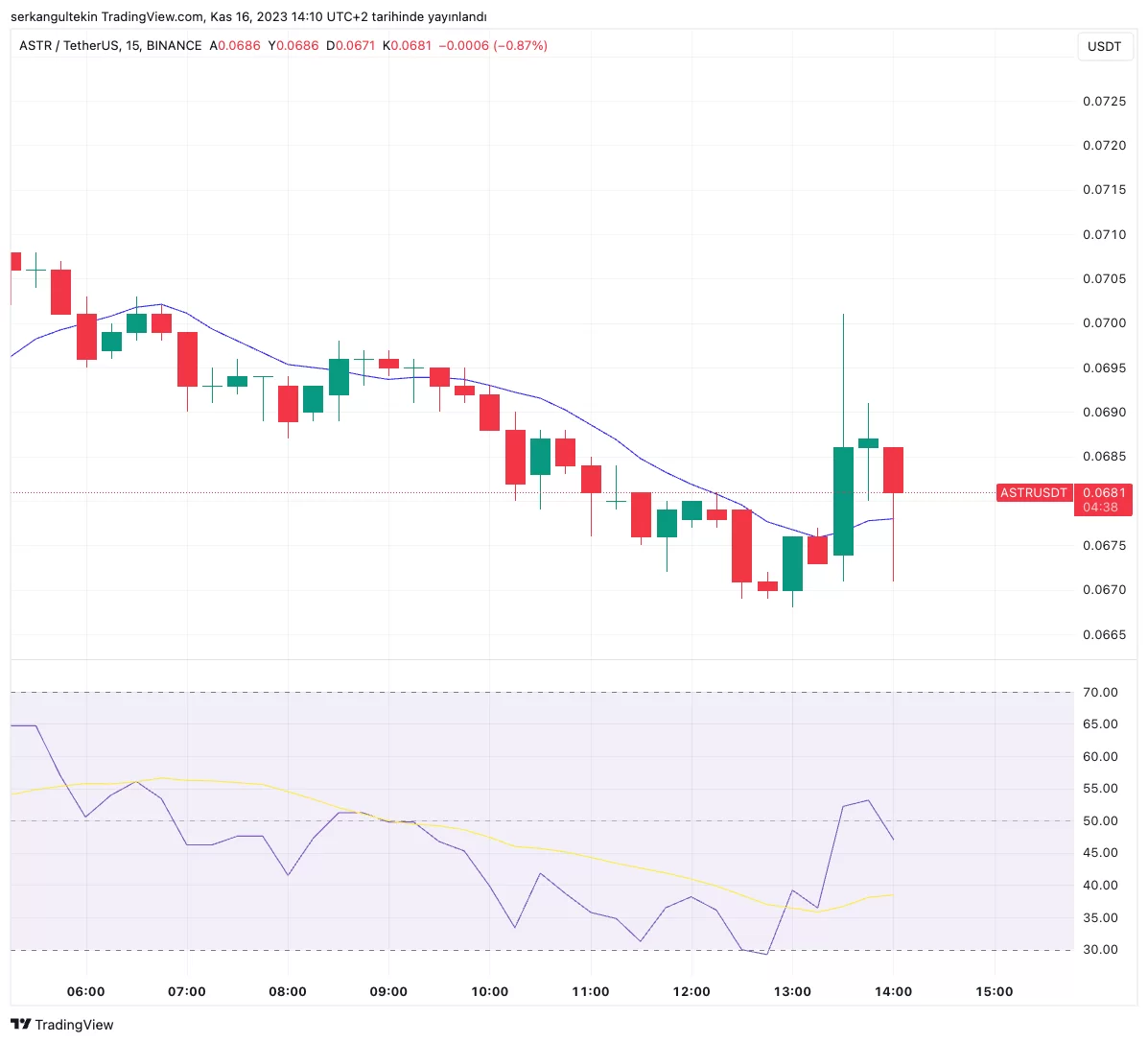Click the 04:38 candle countdown timer

click(1100, 508)
